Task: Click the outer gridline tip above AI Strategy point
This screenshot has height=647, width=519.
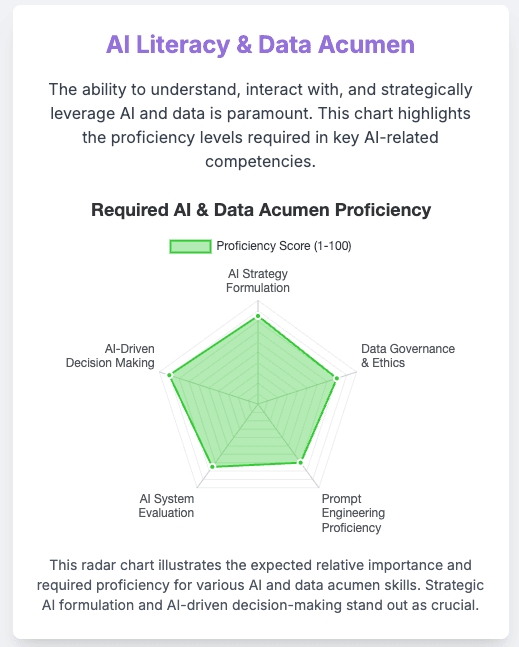Action: click(258, 301)
